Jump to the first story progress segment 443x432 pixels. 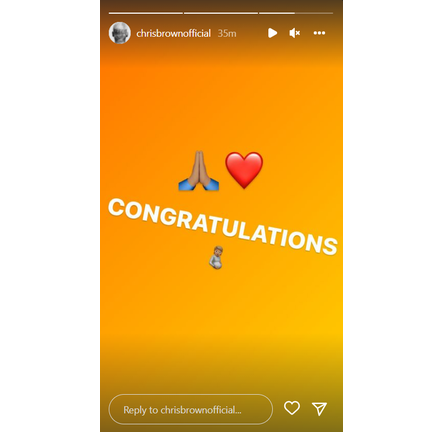146,13
